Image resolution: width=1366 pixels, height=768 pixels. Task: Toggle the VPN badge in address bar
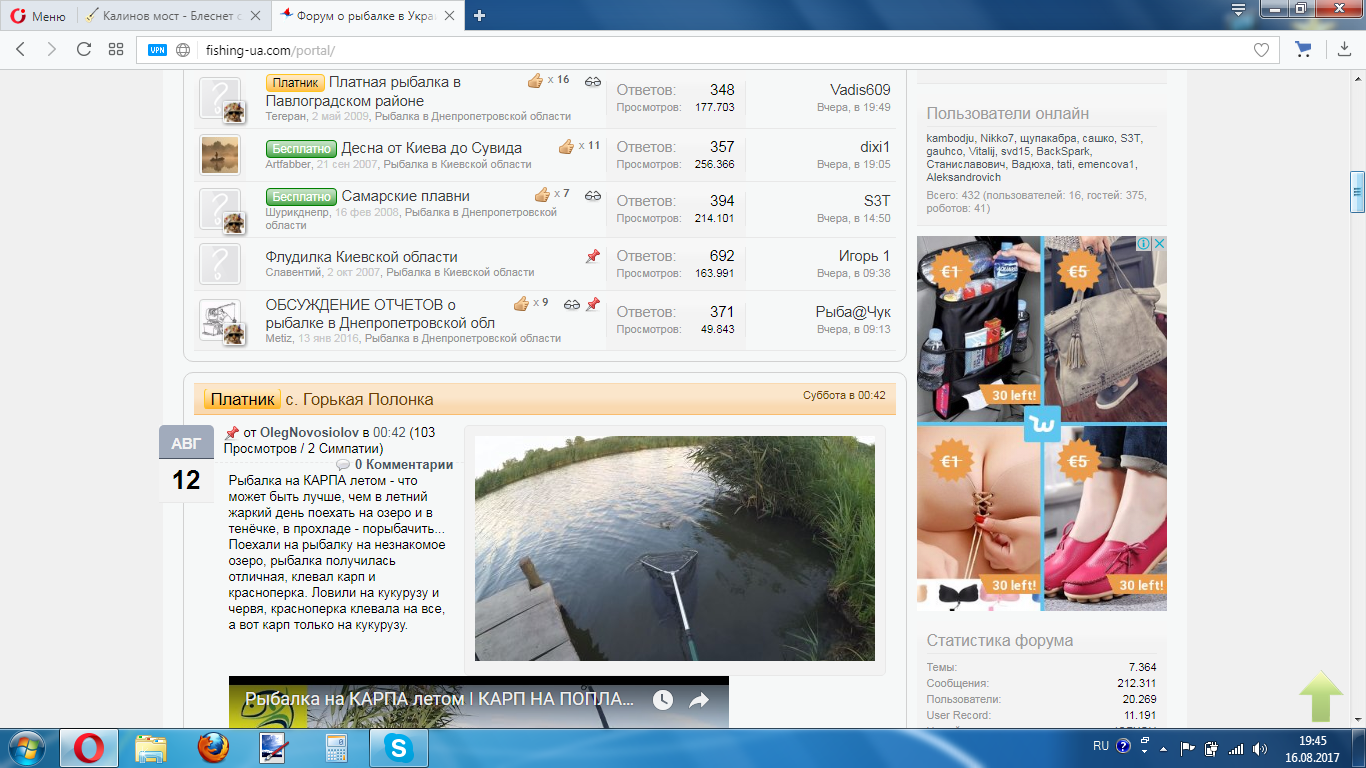[157, 50]
